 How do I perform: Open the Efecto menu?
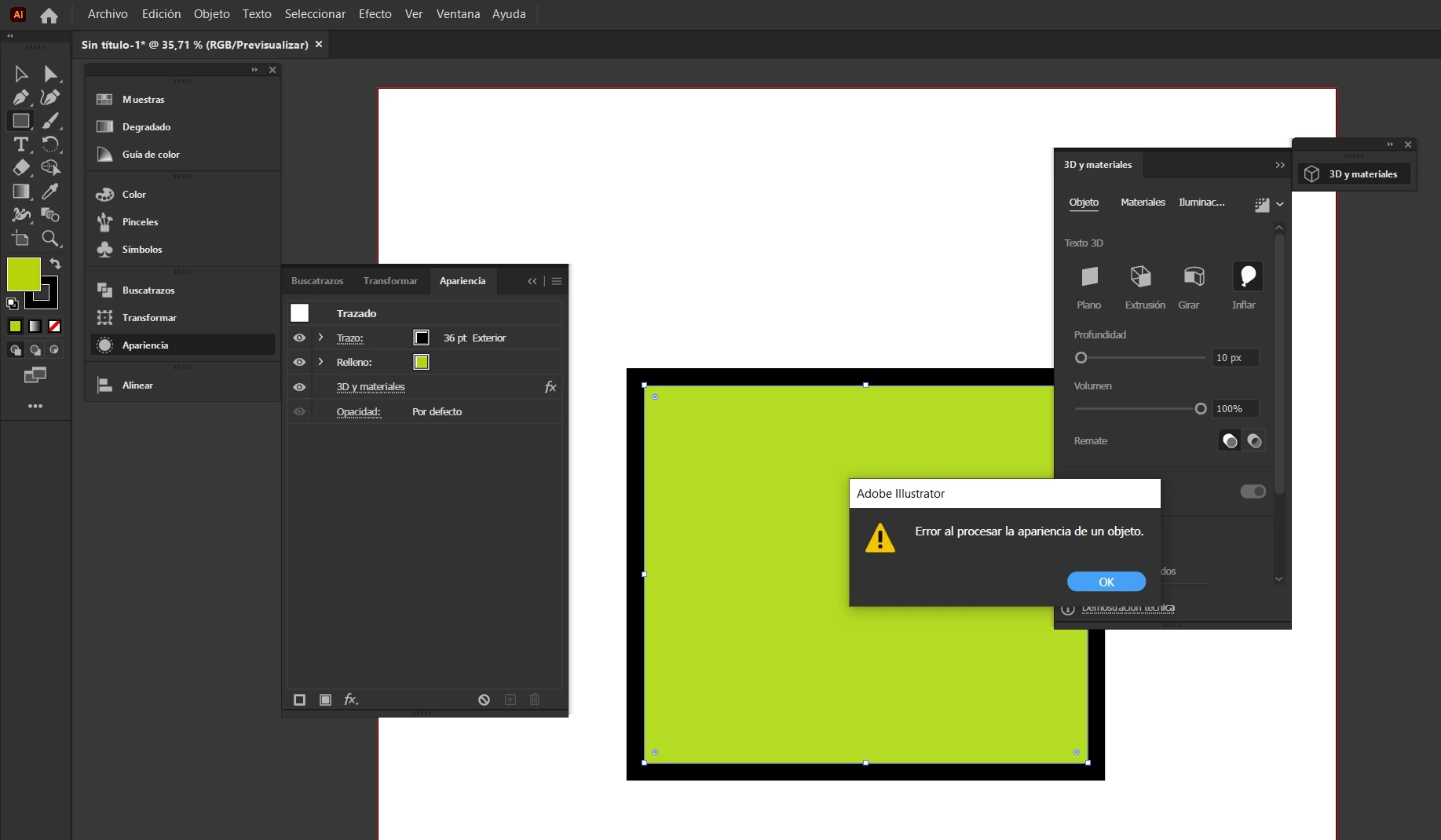[375, 14]
